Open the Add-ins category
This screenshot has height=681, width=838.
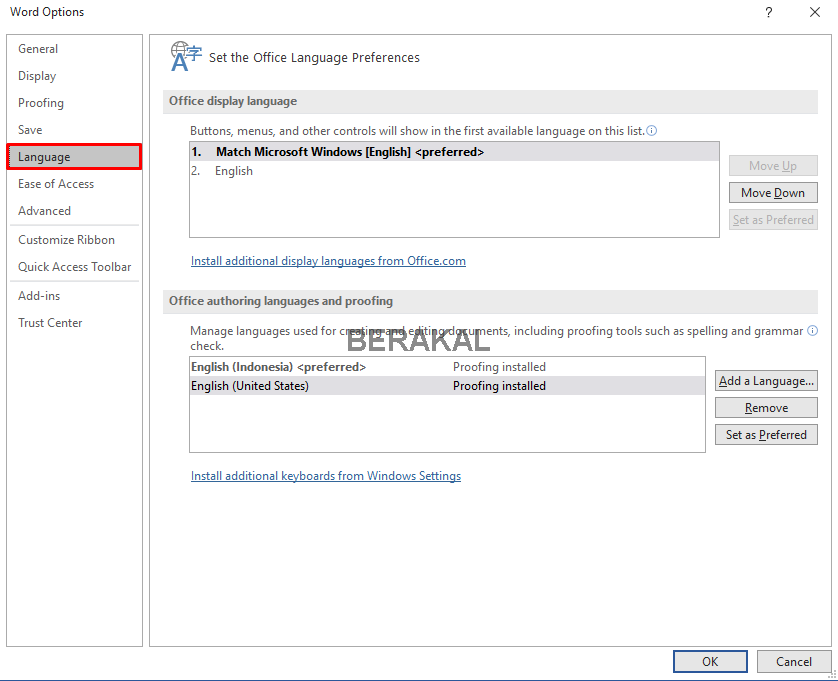(74, 296)
